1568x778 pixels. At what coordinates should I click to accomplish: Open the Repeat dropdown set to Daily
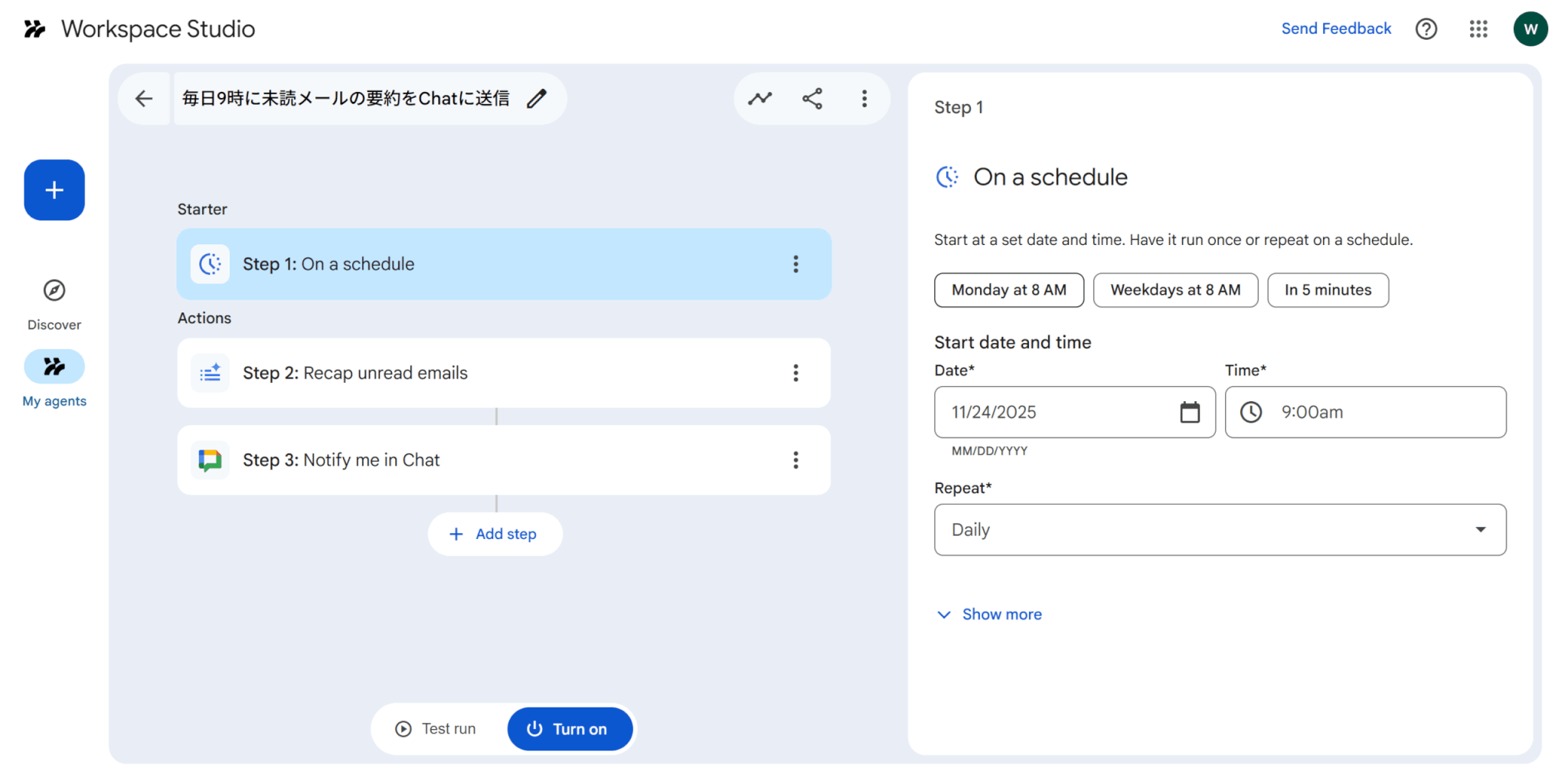pyautogui.click(x=1220, y=530)
